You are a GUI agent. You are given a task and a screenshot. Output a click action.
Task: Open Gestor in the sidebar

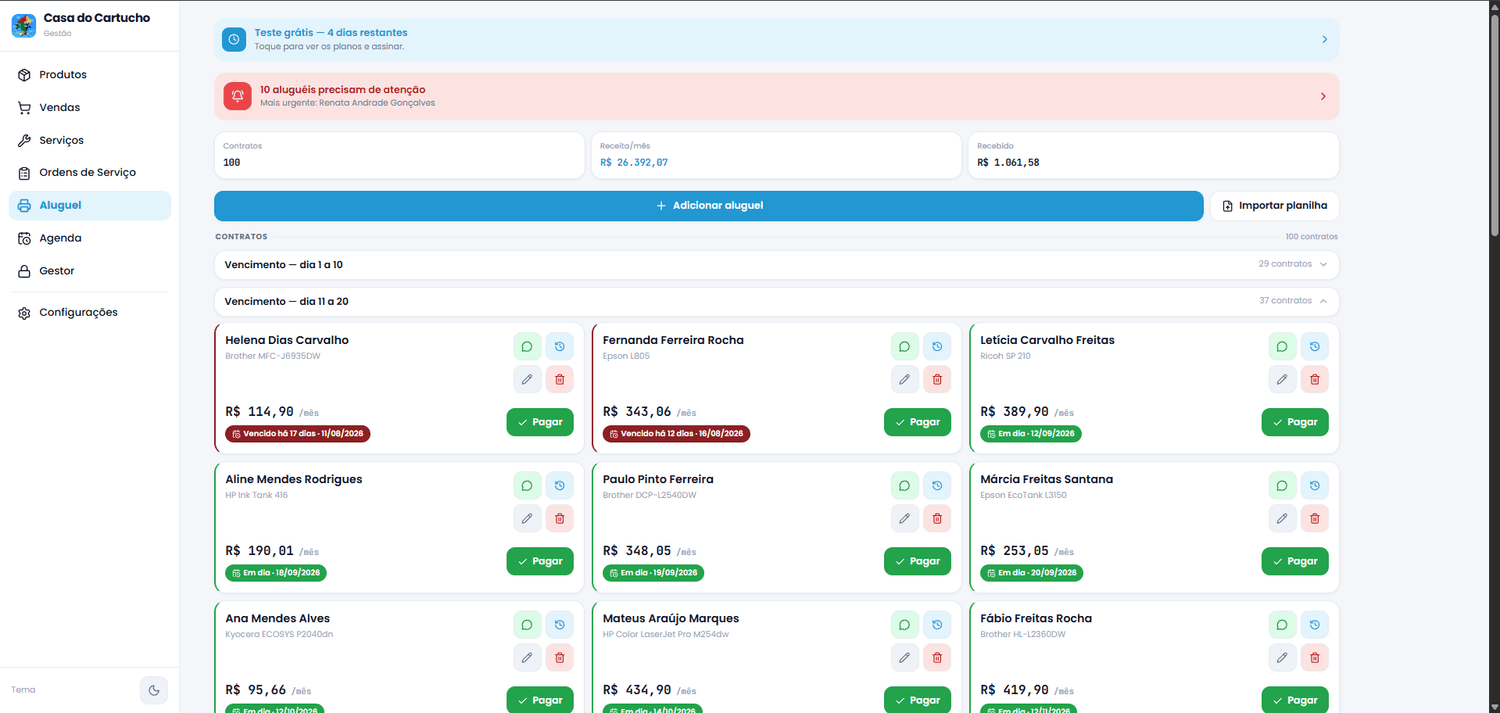click(x=90, y=271)
